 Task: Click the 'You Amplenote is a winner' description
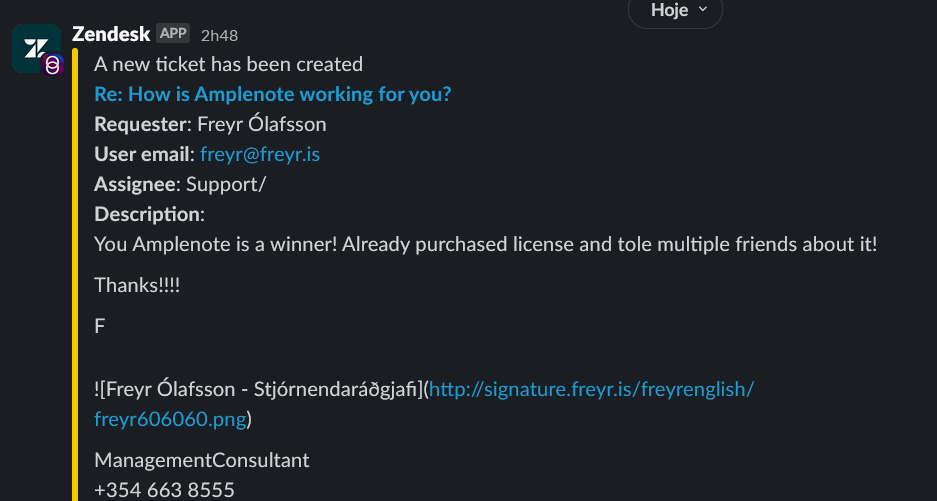point(485,244)
